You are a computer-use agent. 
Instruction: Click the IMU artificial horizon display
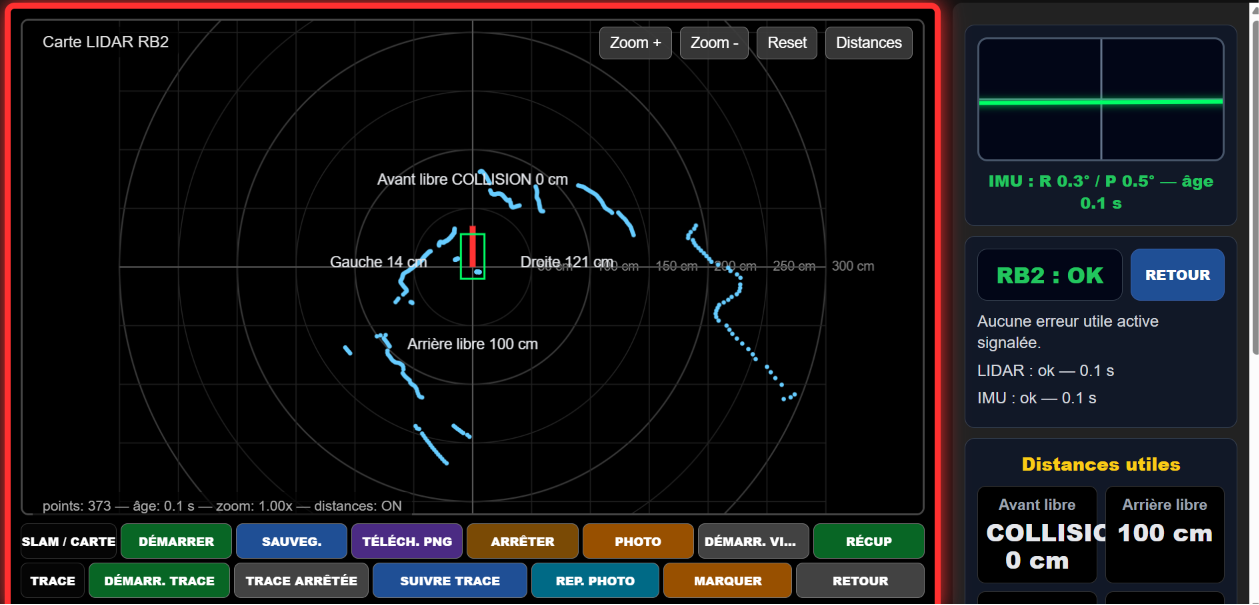point(1101,99)
